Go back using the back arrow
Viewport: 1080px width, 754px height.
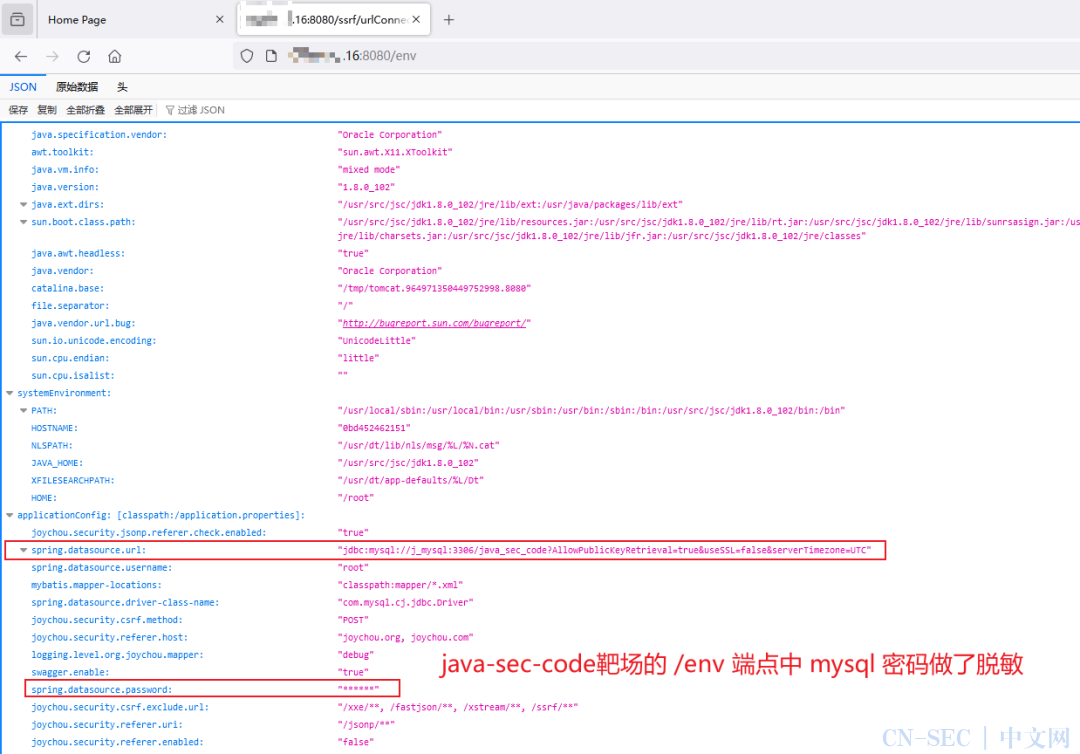click(x=21, y=56)
